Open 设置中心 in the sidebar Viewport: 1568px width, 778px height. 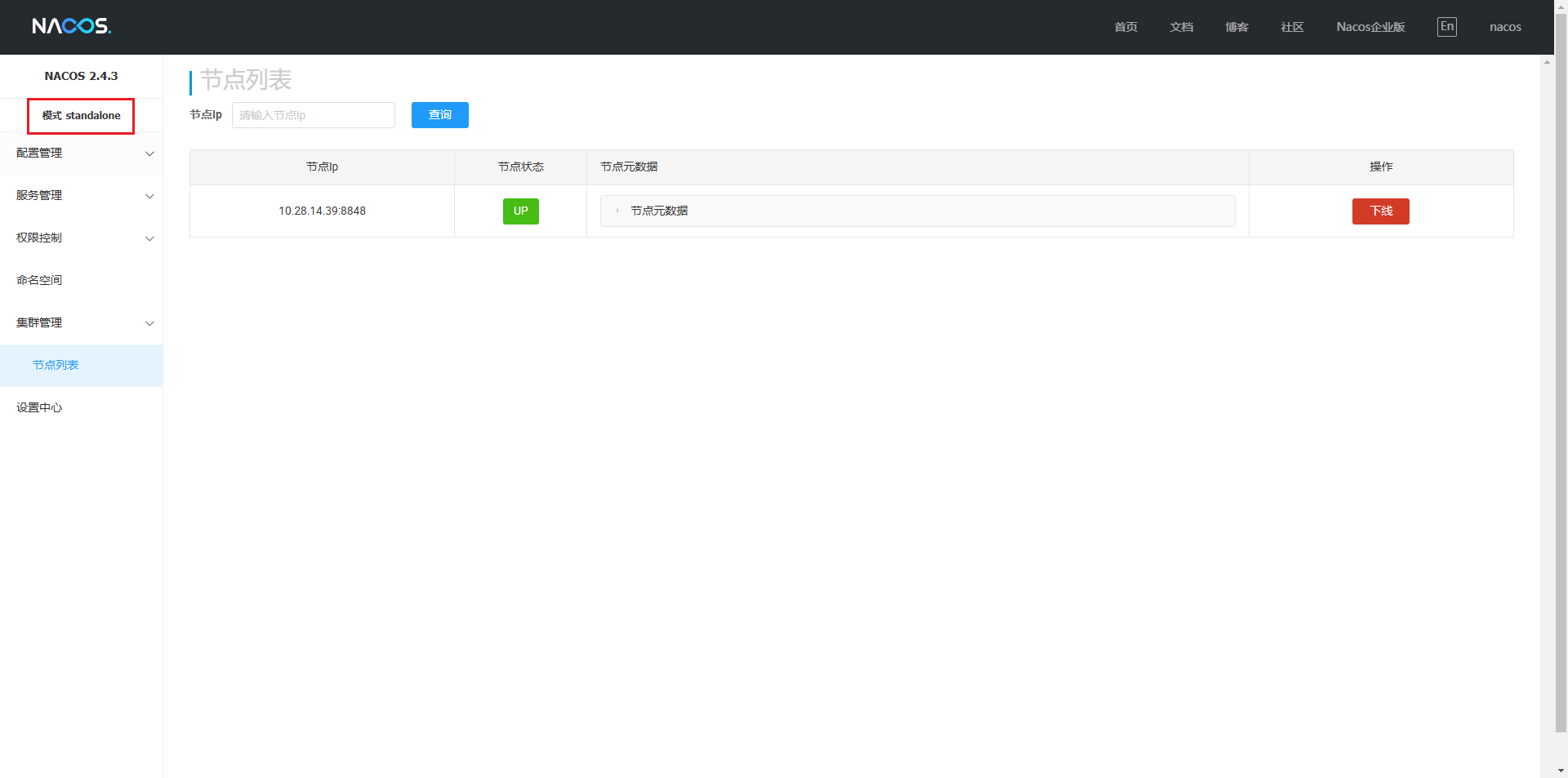pos(39,407)
